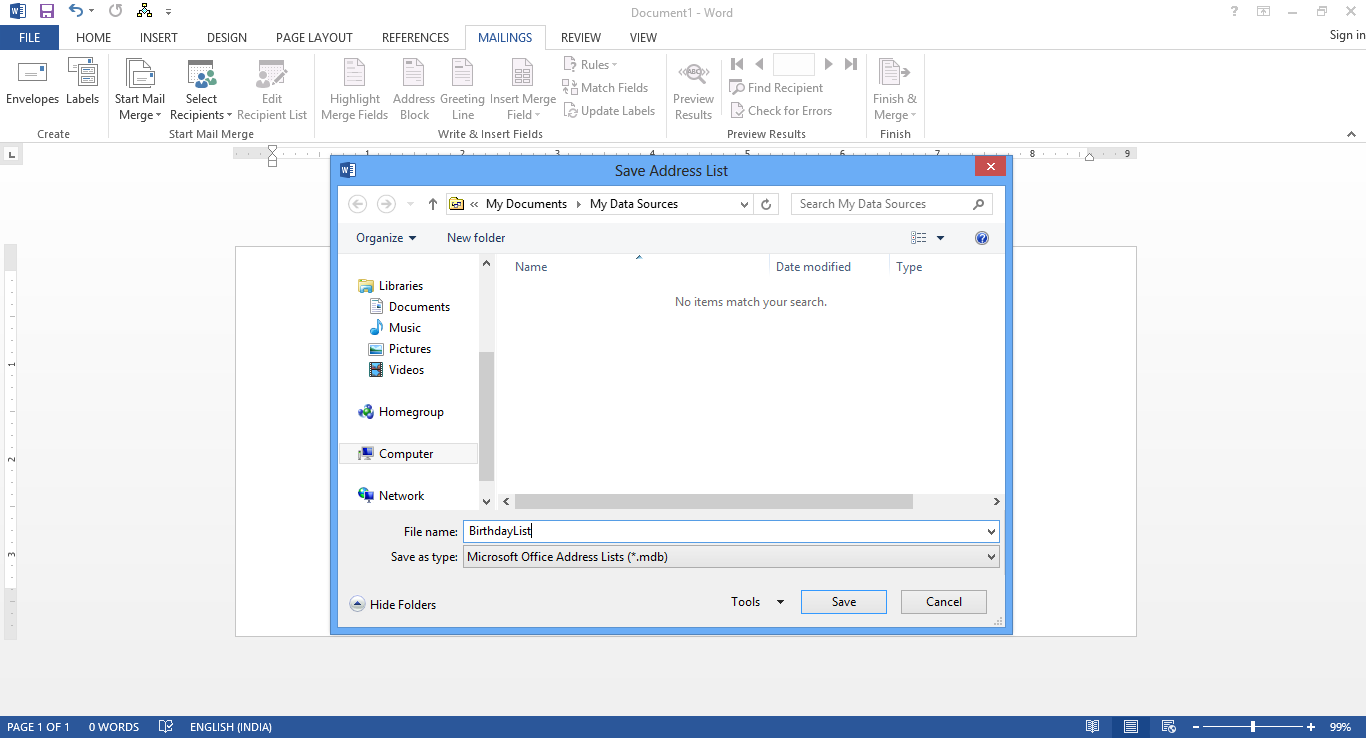The width and height of the screenshot is (1366, 738).
Task: Click My Data Sources in the address path
Action: 634,204
